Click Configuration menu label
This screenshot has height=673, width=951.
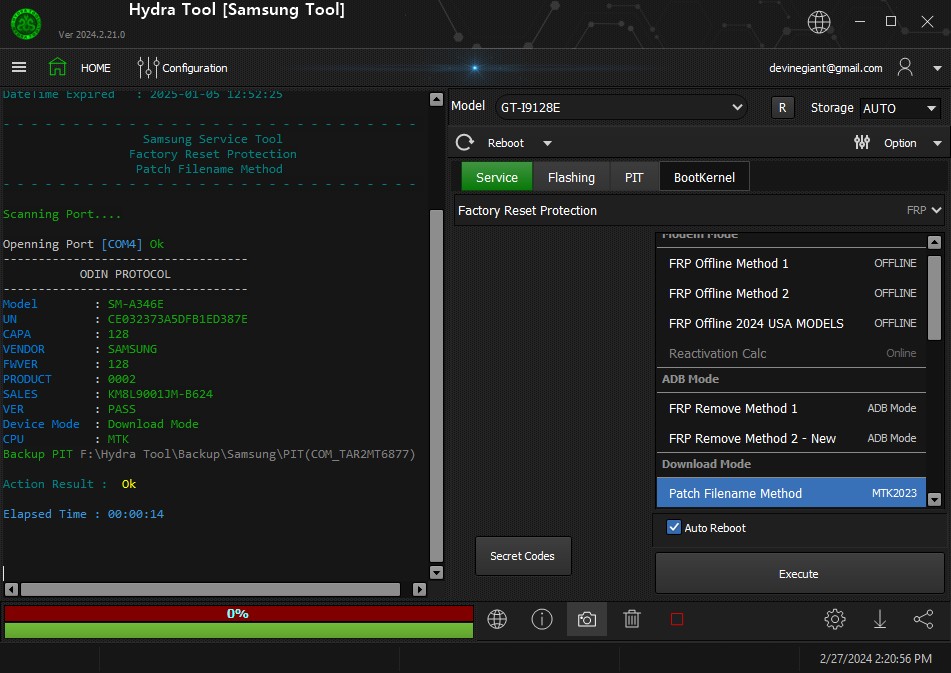195,68
